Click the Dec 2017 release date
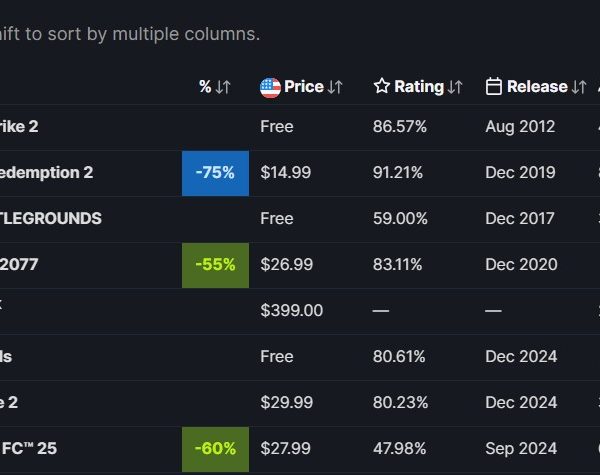Screen dimensions: 600x475 click(x=520, y=219)
